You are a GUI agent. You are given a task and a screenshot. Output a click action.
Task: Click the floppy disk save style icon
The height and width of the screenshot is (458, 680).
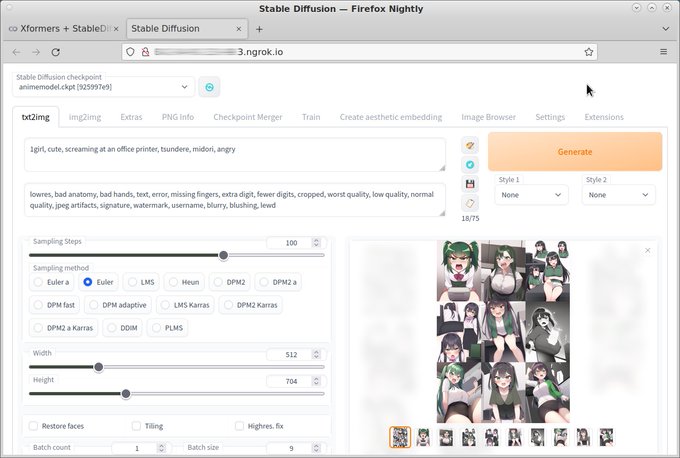coord(470,184)
